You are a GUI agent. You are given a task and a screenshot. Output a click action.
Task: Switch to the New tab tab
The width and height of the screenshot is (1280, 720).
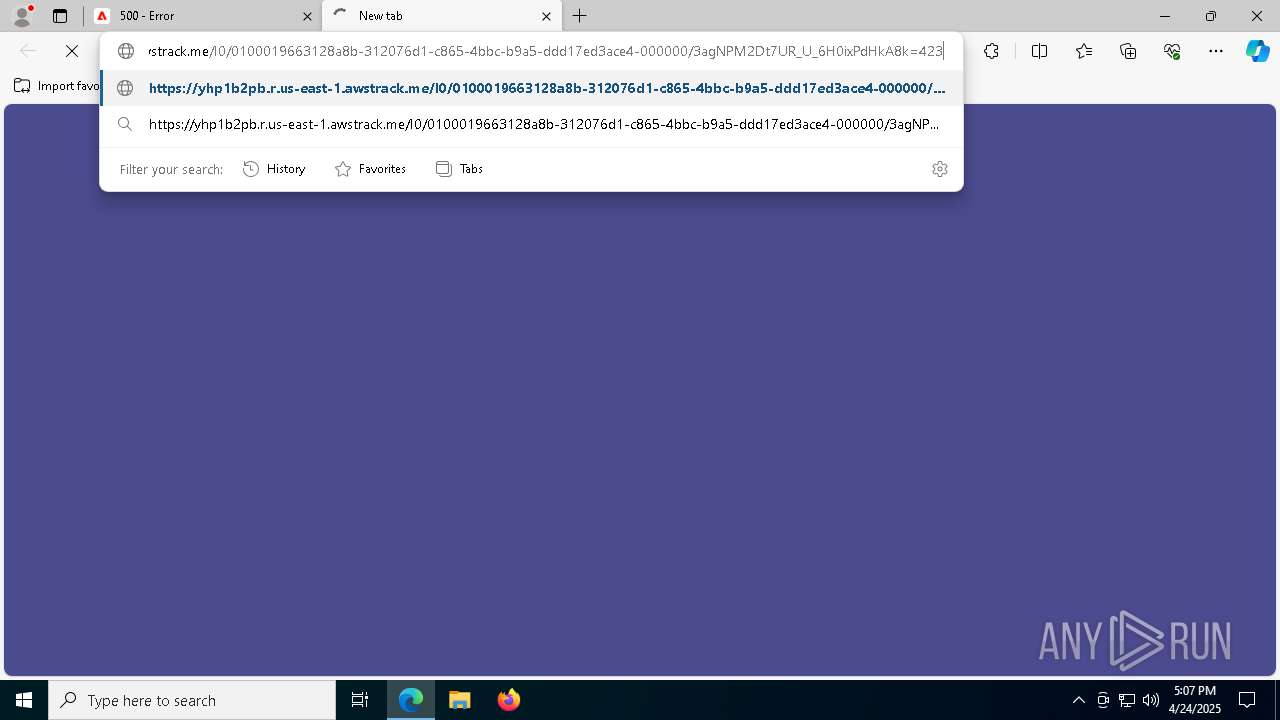pyautogui.click(x=441, y=16)
